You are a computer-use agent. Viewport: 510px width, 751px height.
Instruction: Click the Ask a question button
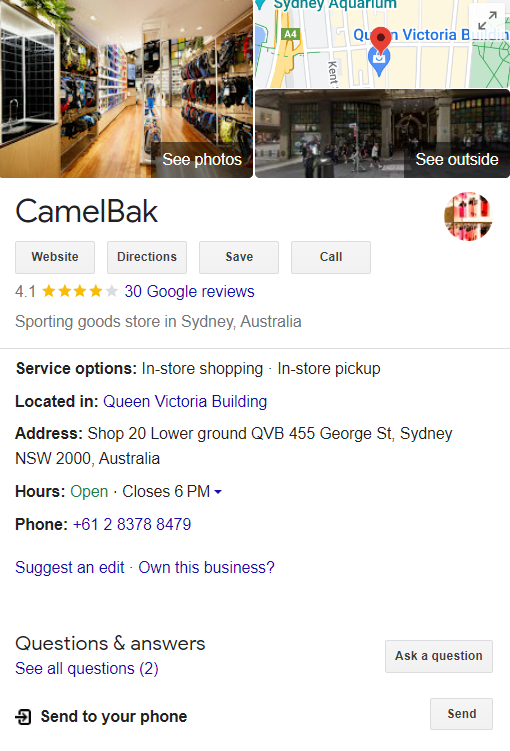tap(439, 656)
